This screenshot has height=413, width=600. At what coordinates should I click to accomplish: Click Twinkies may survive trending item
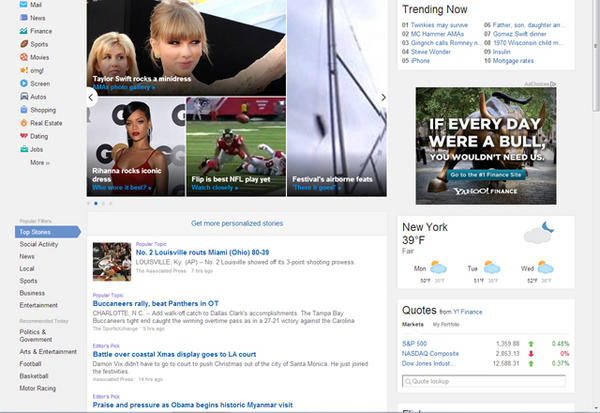pyautogui.click(x=439, y=25)
